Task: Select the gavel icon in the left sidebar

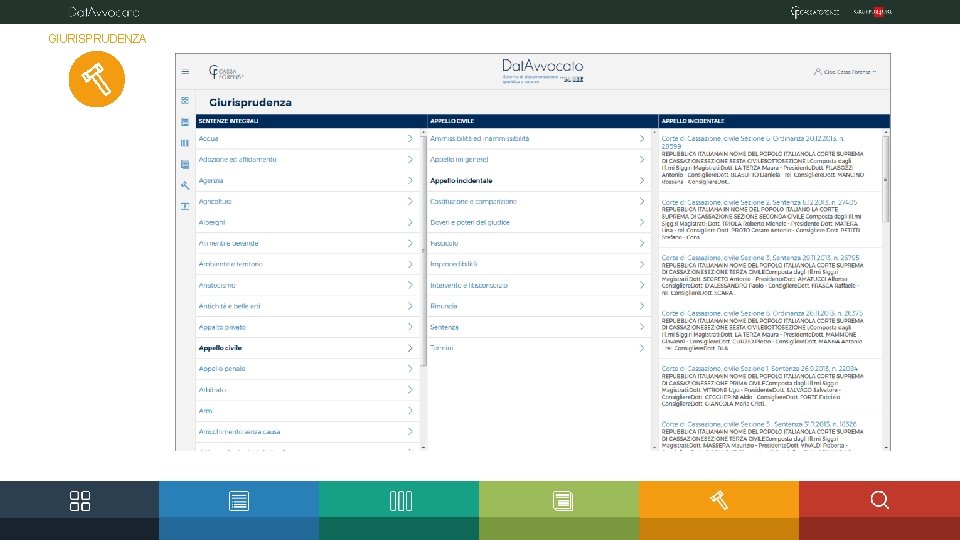Action: point(185,185)
